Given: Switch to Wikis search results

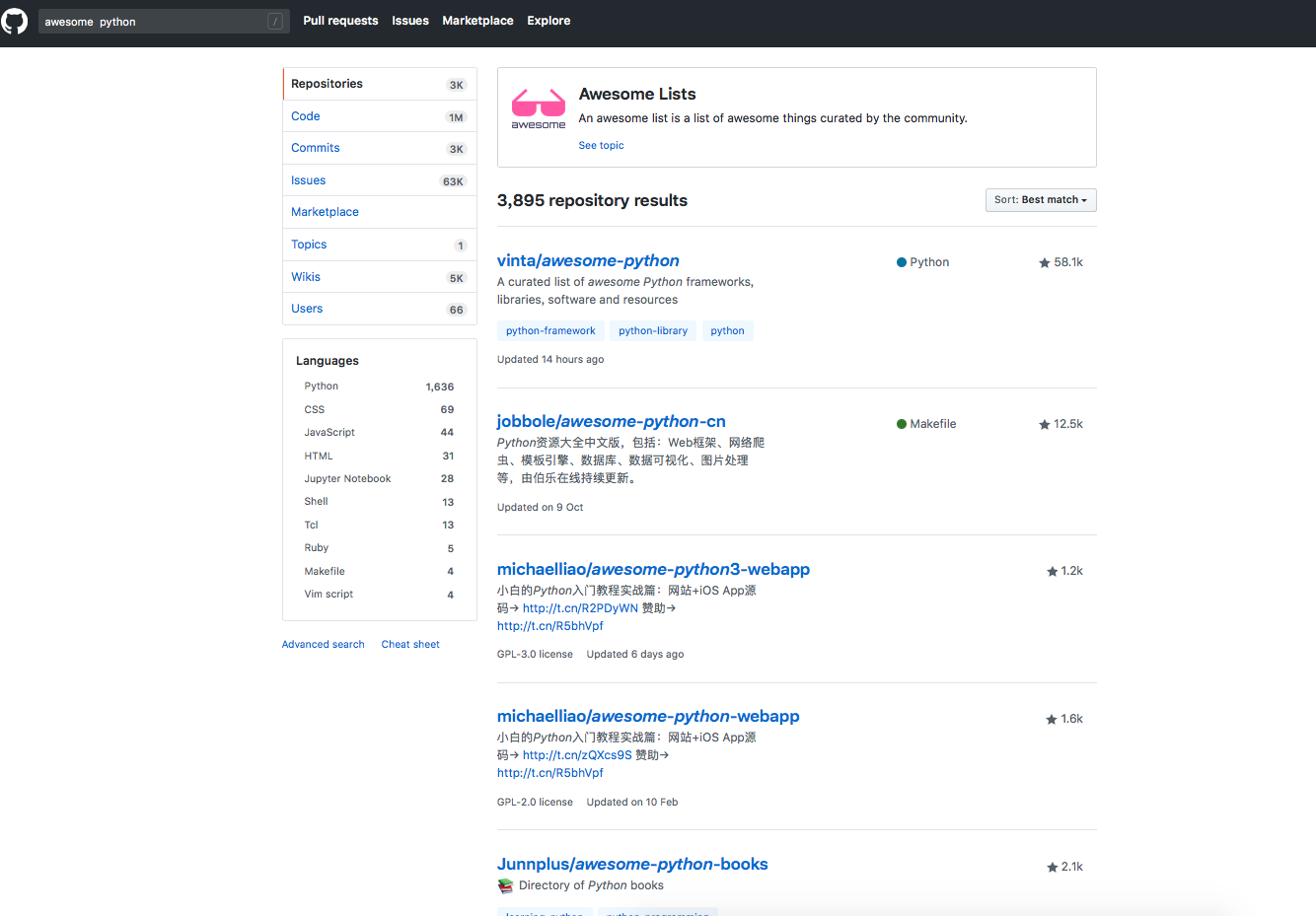Looking at the screenshot, I should click(x=380, y=277).
